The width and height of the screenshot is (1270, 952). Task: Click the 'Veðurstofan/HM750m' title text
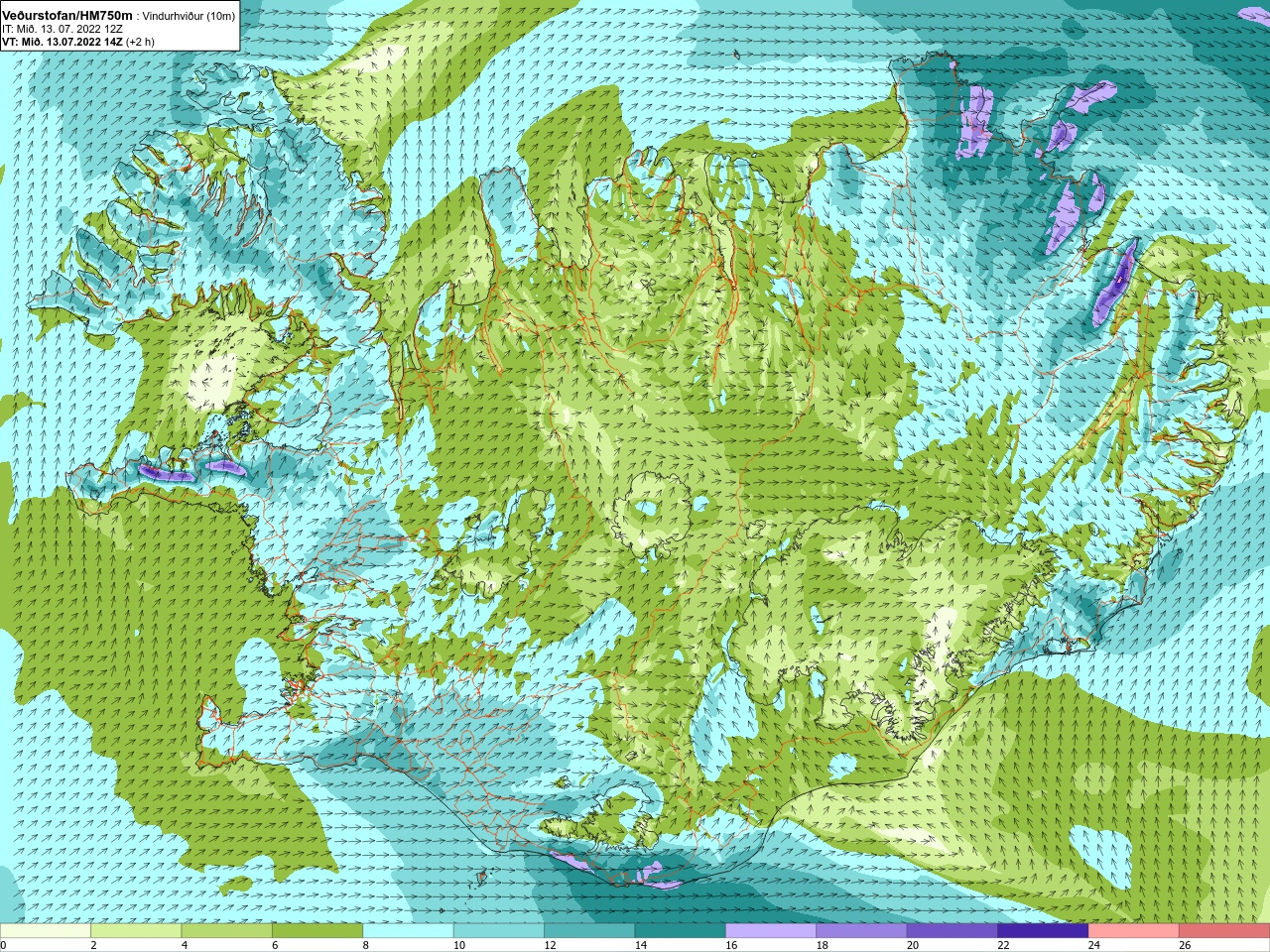67,16
